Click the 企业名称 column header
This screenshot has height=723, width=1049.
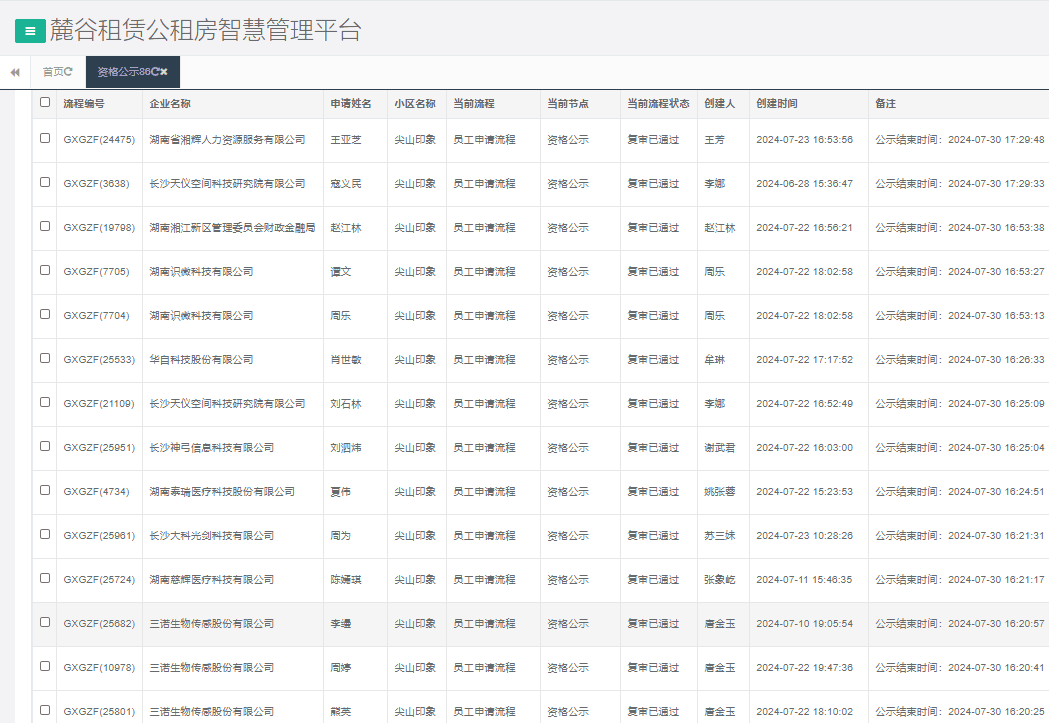click(x=170, y=103)
